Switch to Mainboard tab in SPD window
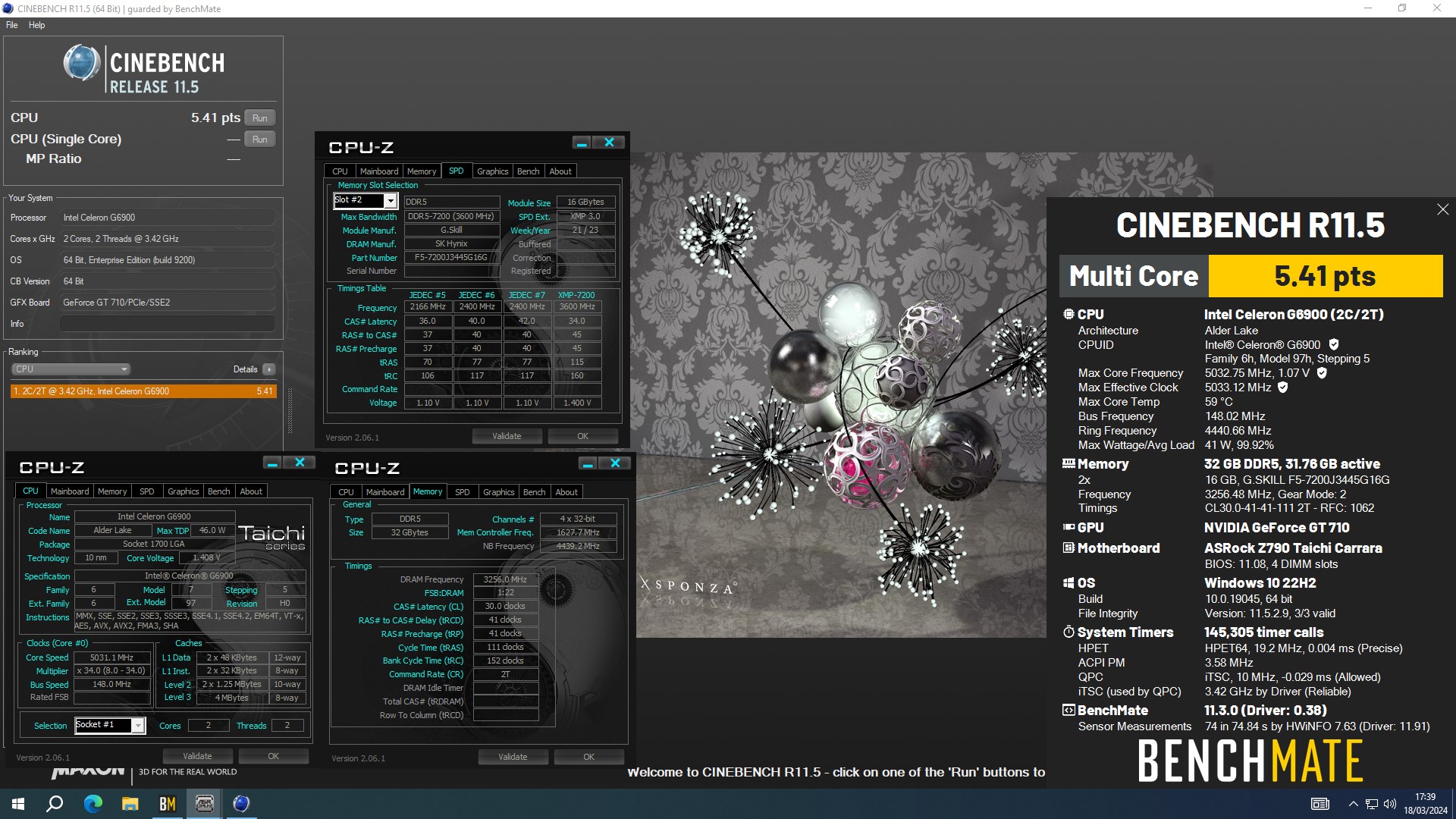The width and height of the screenshot is (1456, 819). (x=378, y=171)
